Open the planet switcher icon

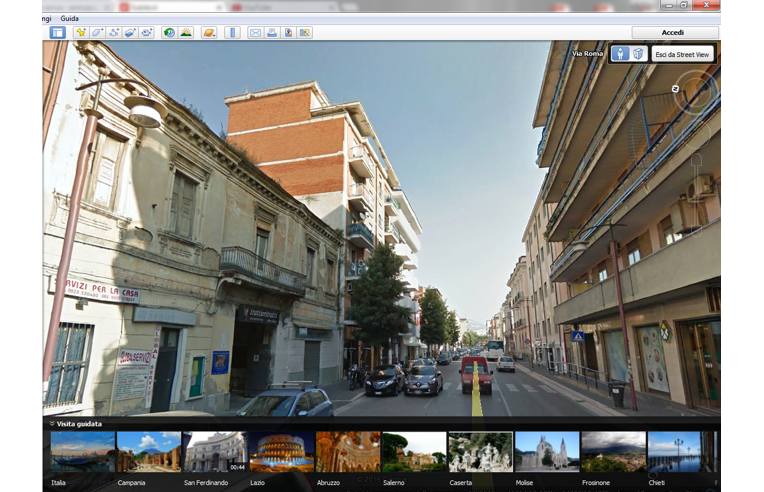[x=209, y=33]
